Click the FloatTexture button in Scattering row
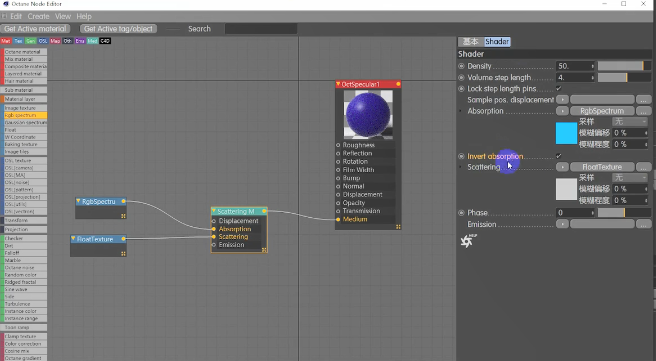This screenshot has height=361, width=656. tap(602, 167)
